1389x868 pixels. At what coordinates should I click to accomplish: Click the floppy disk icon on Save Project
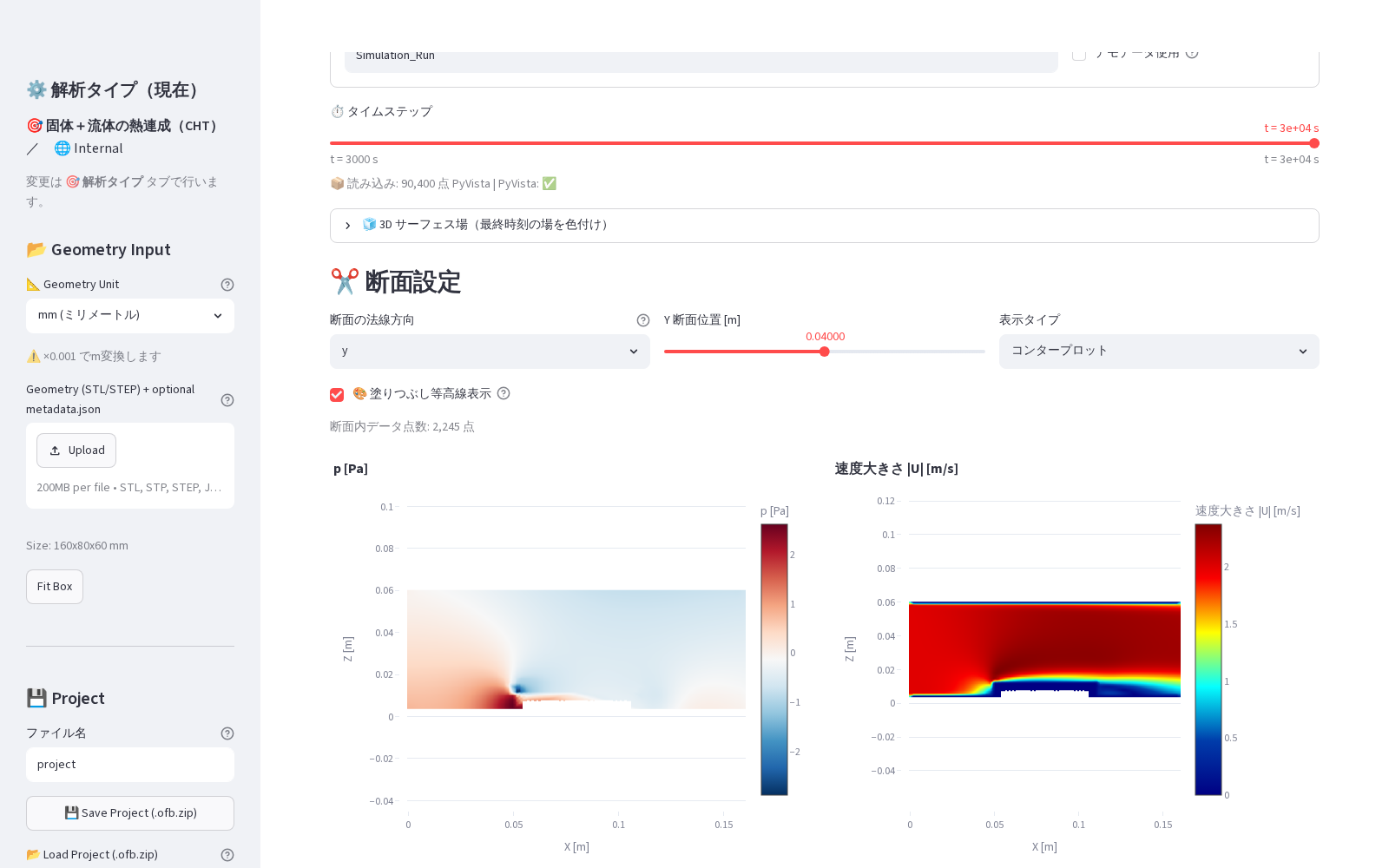pyautogui.click(x=71, y=813)
